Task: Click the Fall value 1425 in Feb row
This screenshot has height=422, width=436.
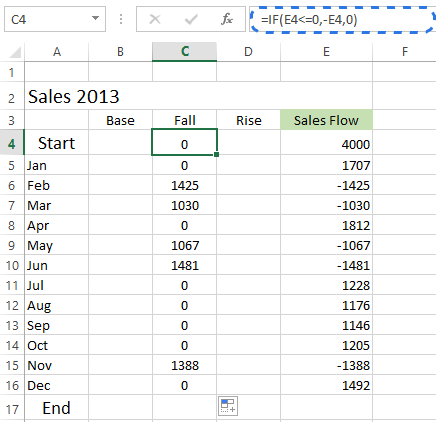Action: click(x=185, y=185)
